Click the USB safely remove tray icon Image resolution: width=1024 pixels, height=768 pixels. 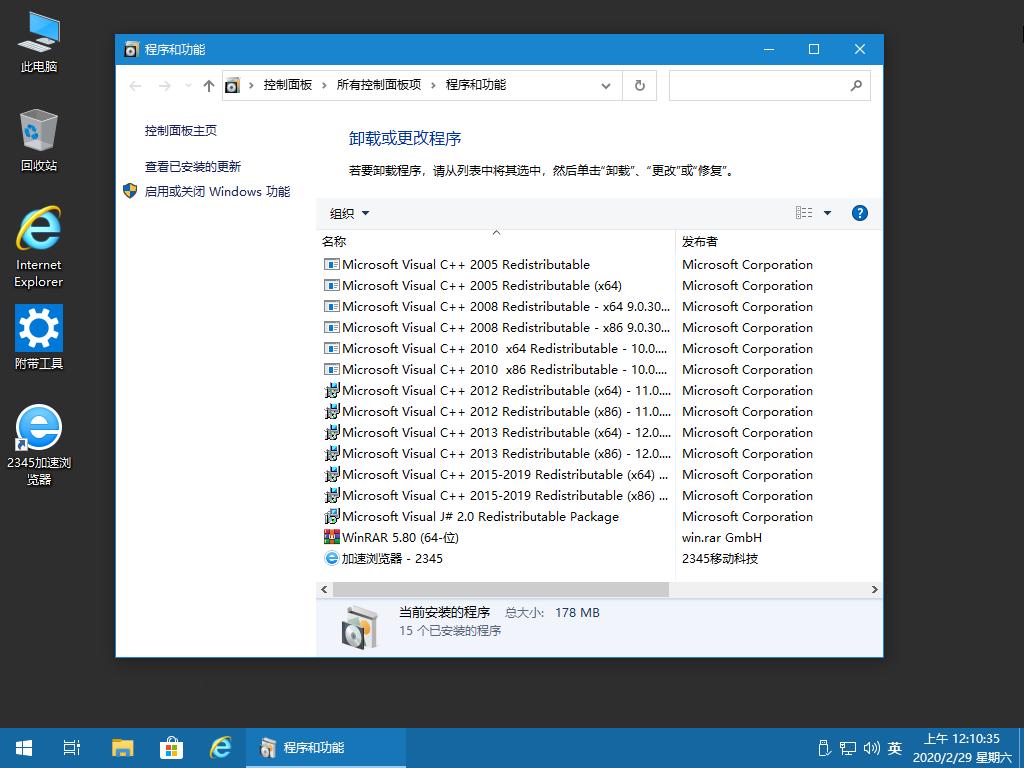click(824, 748)
